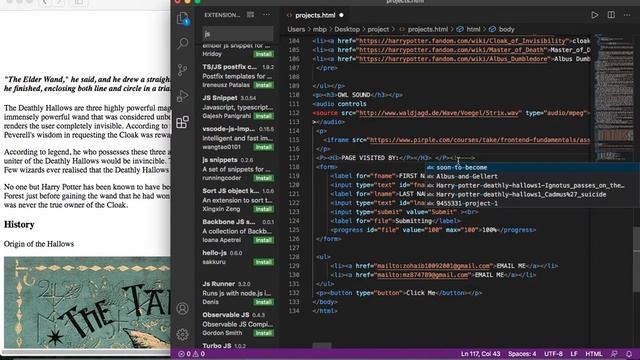
Task: Click the filter extensions icon
Action: (x=250, y=15)
